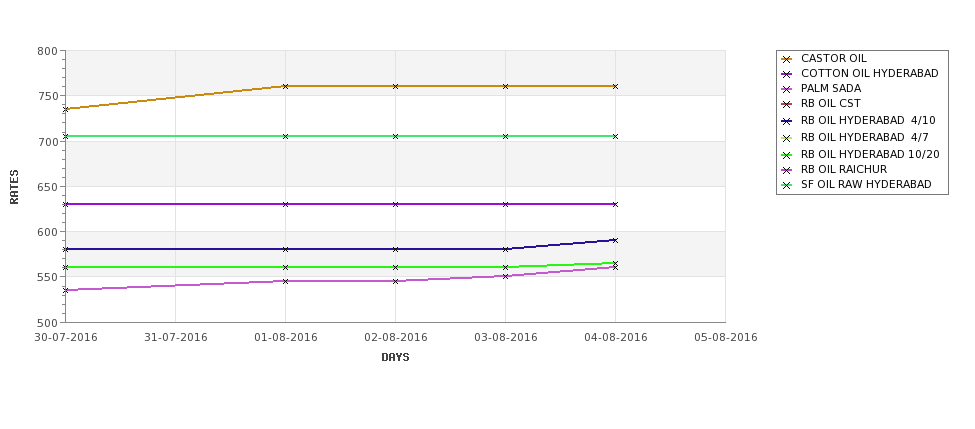975x429 pixels.
Task: Click the DAYS axis title
Action: coord(395,358)
